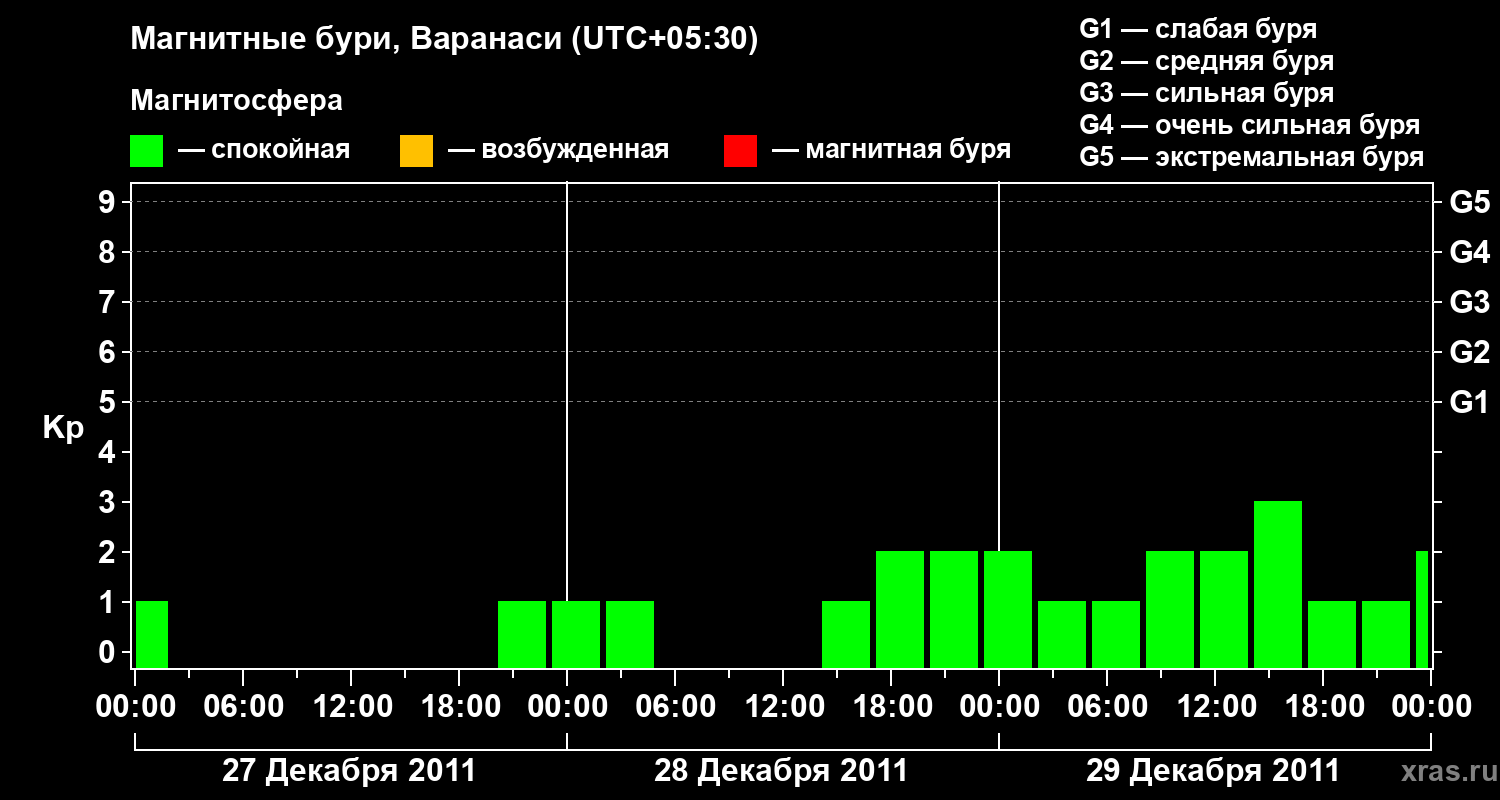
Task: Click the '18:00' tick label of 28 December
Action: 891,707
